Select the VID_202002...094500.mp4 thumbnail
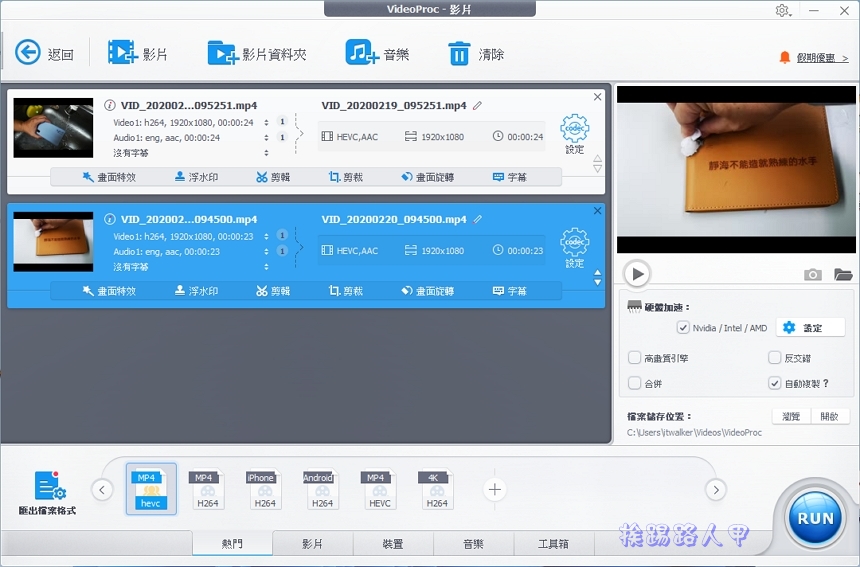Screen dimensions: 860x567 click(x=53, y=242)
